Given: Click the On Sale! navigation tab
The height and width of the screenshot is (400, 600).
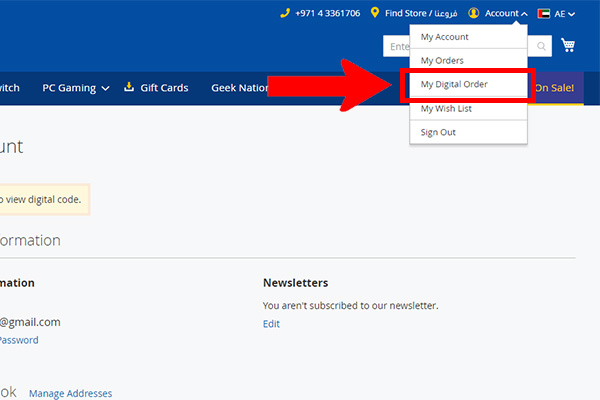Looking at the screenshot, I should (554, 88).
